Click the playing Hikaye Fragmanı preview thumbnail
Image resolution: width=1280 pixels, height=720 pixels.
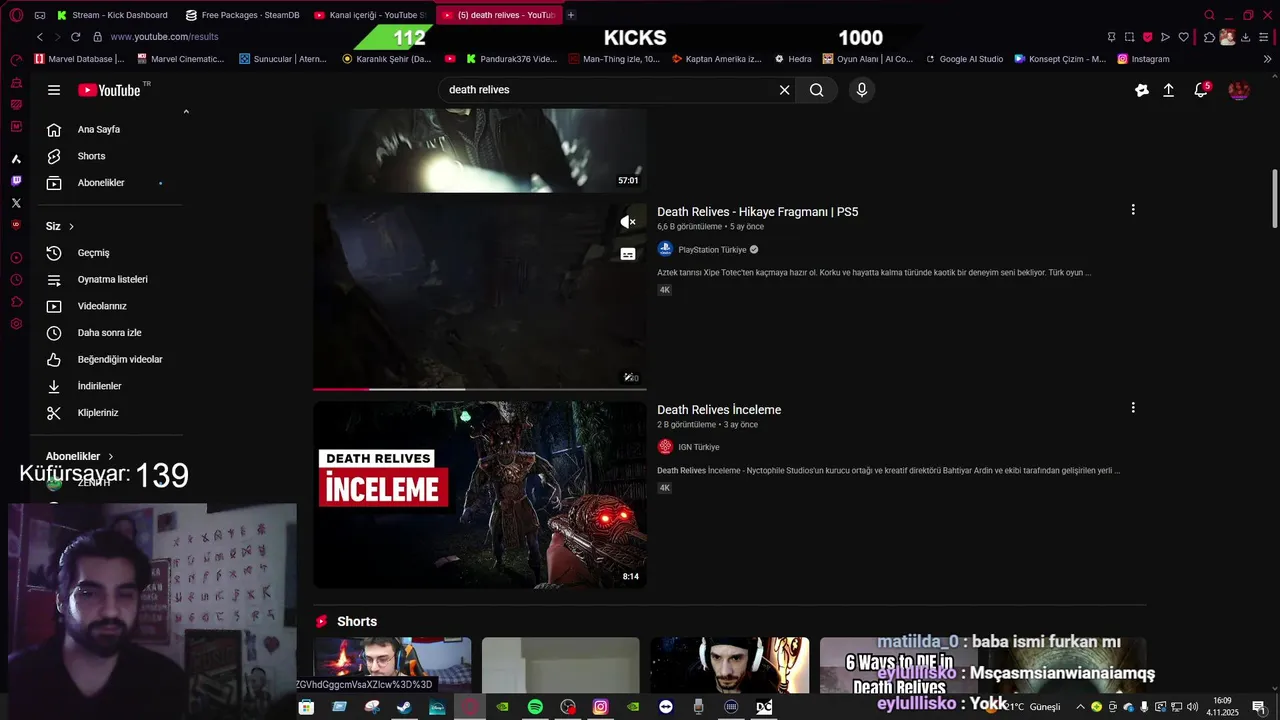click(480, 297)
